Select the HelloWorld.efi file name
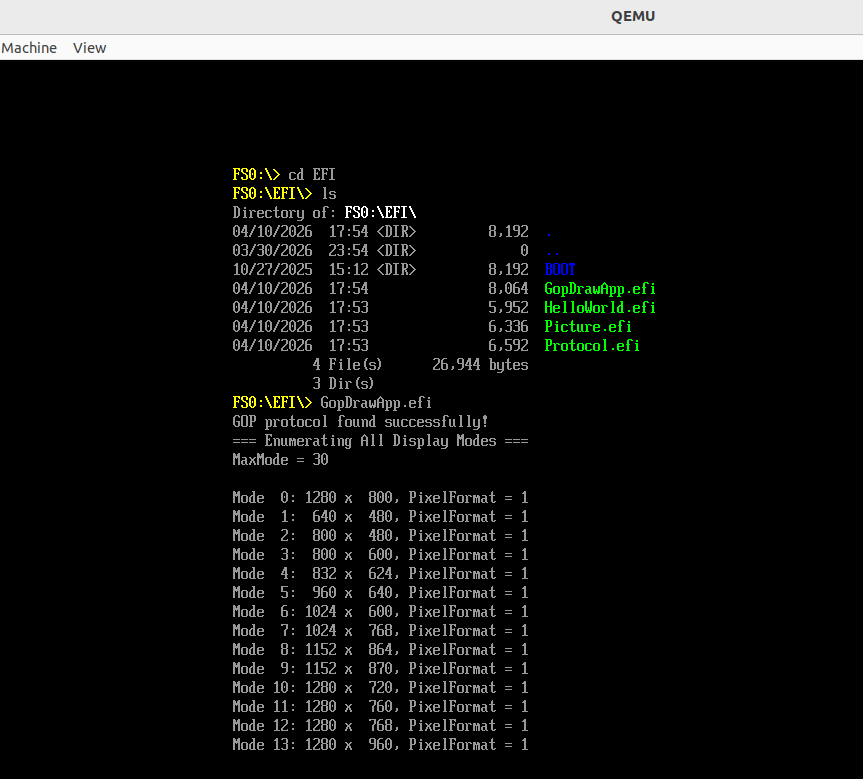Image resolution: width=863 pixels, height=779 pixels. [x=600, y=307]
